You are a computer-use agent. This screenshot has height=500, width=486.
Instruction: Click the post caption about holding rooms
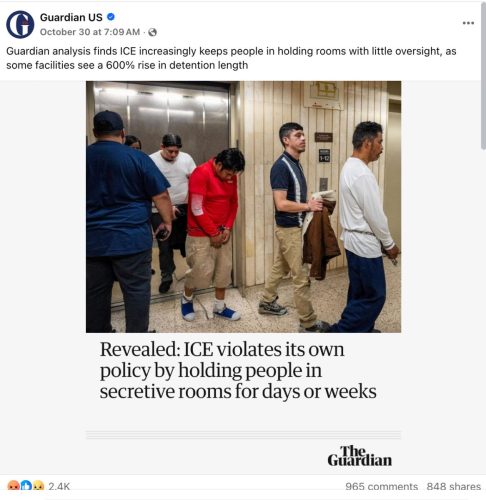[x=231, y=58]
